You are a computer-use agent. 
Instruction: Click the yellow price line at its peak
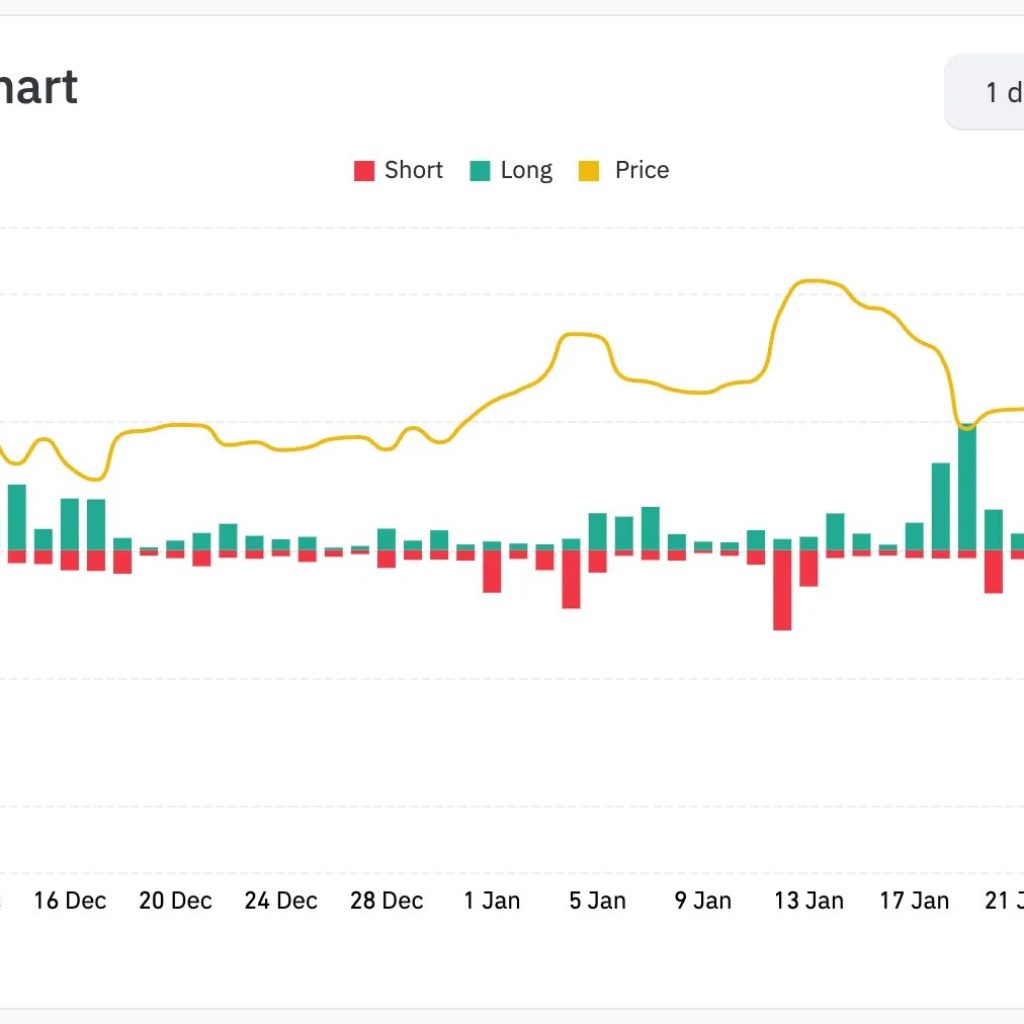point(813,281)
